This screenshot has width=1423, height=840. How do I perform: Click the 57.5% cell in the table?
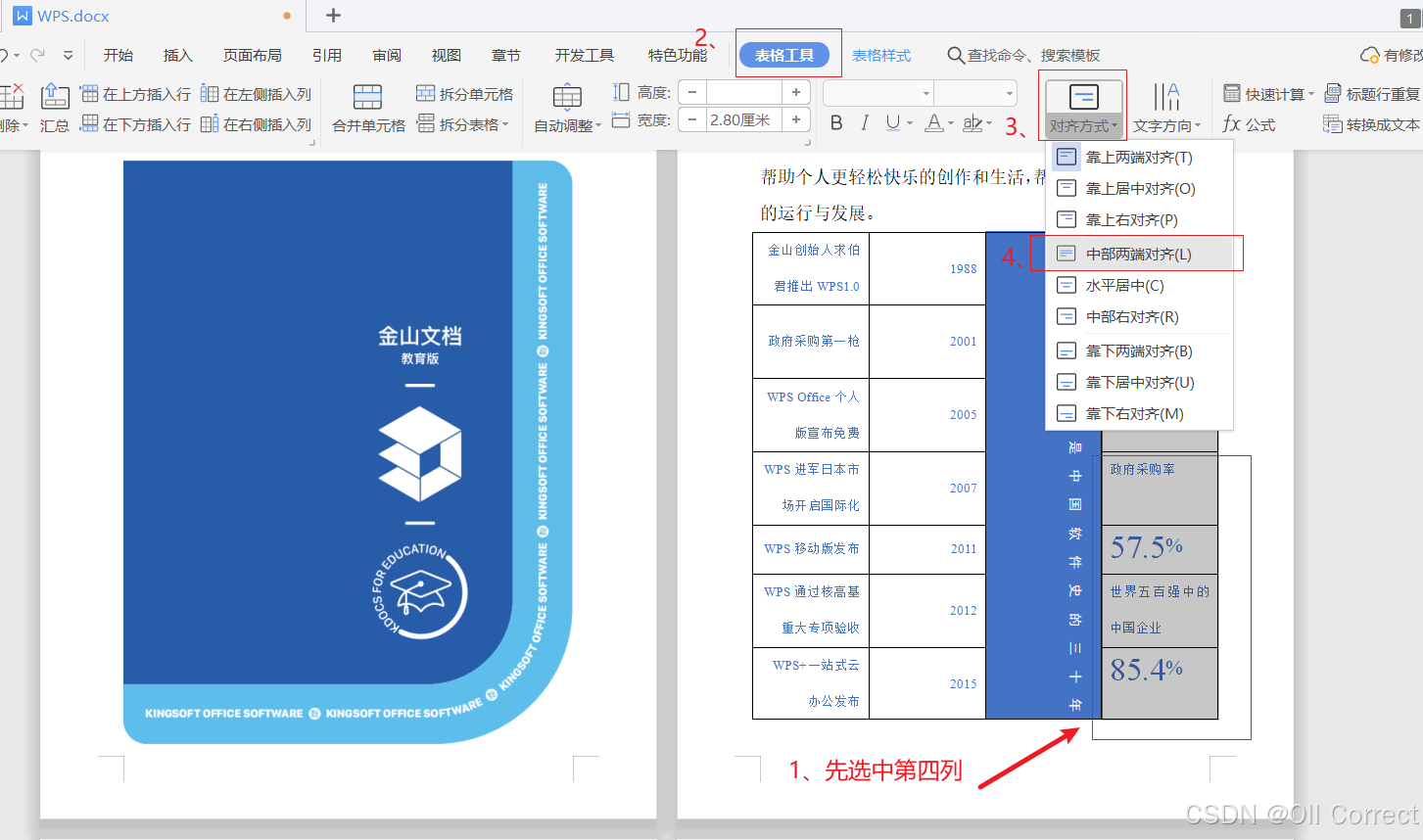pyautogui.click(x=1160, y=548)
